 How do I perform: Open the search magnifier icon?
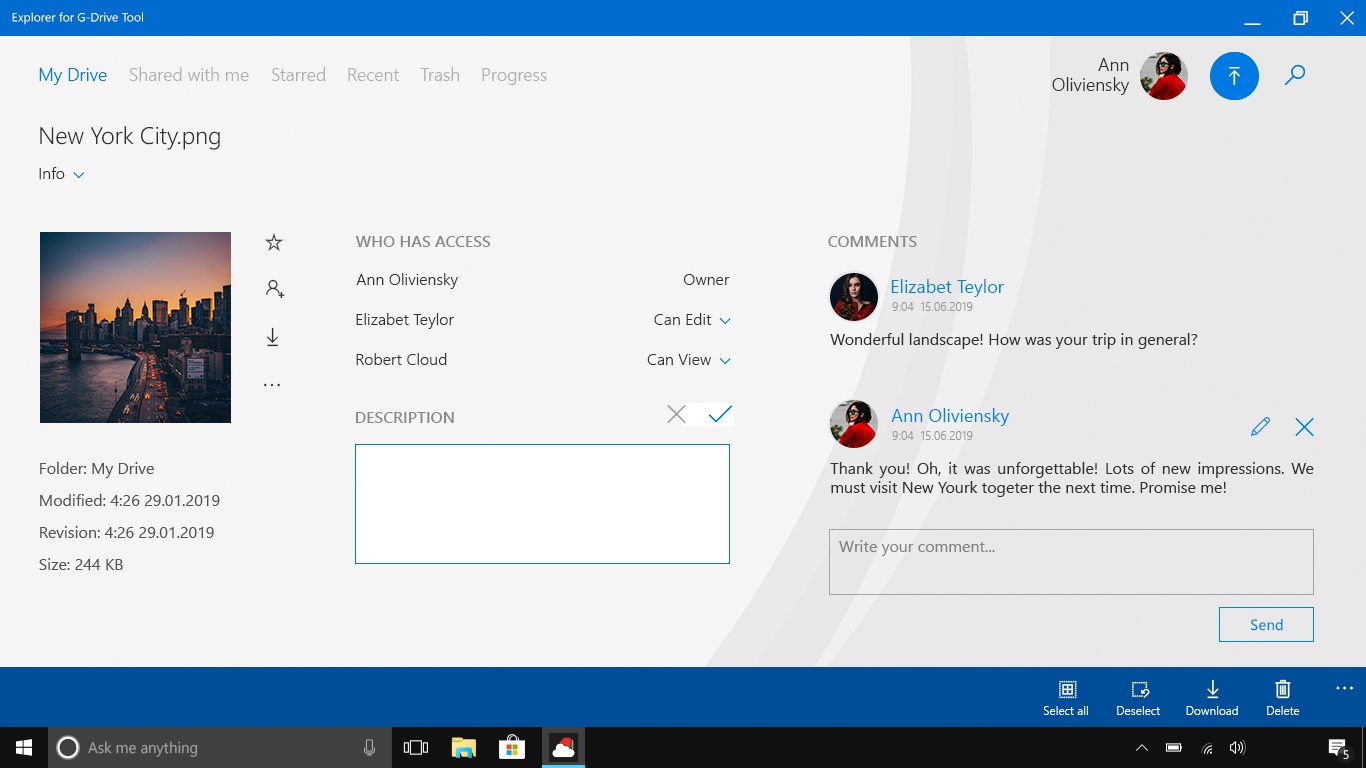coord(1295,75)
